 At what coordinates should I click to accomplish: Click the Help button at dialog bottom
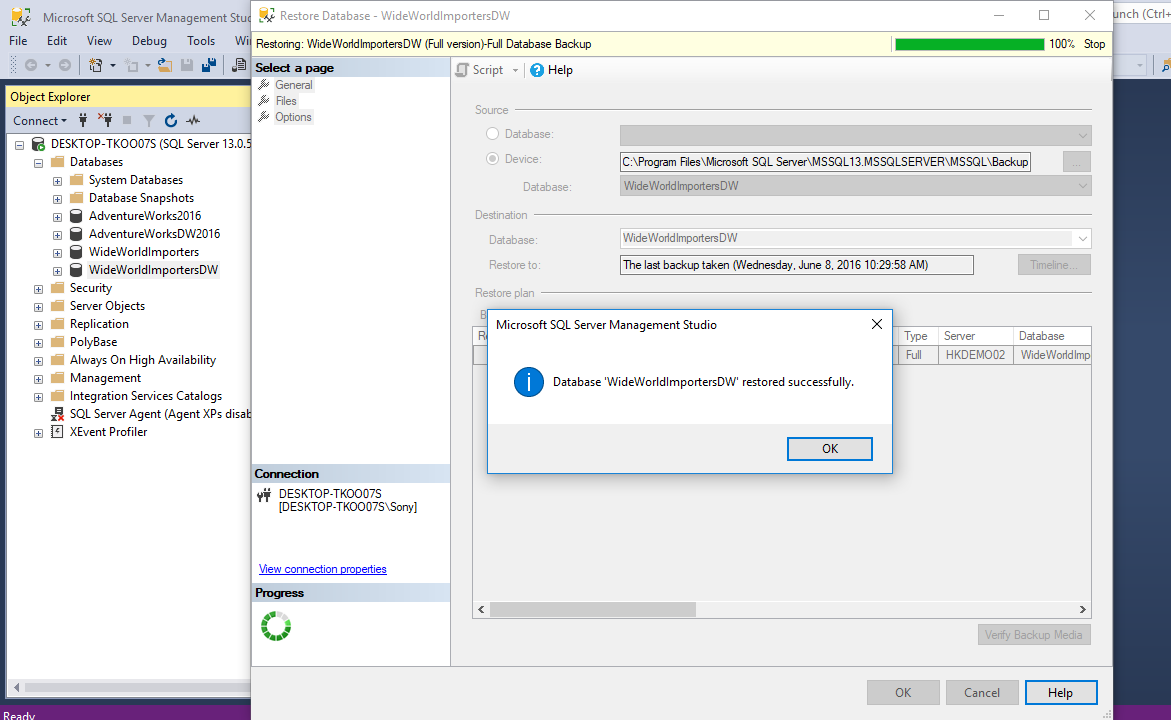(1060, 692)
